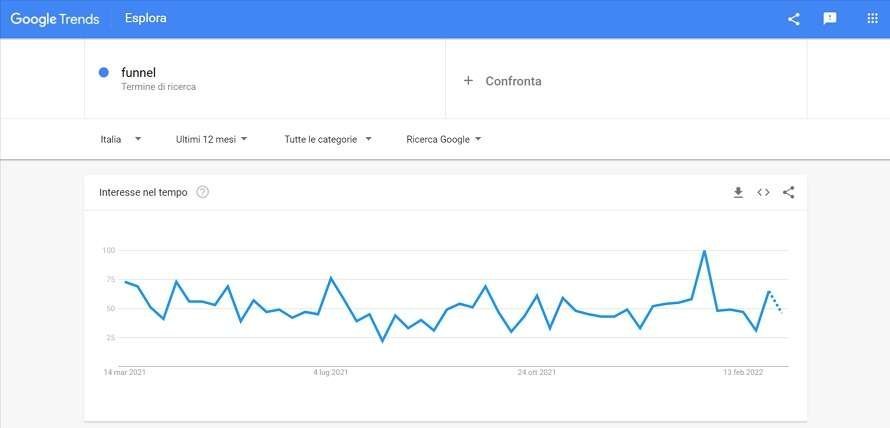Click the 4 lug 2021 axis label

click(331, 372)
